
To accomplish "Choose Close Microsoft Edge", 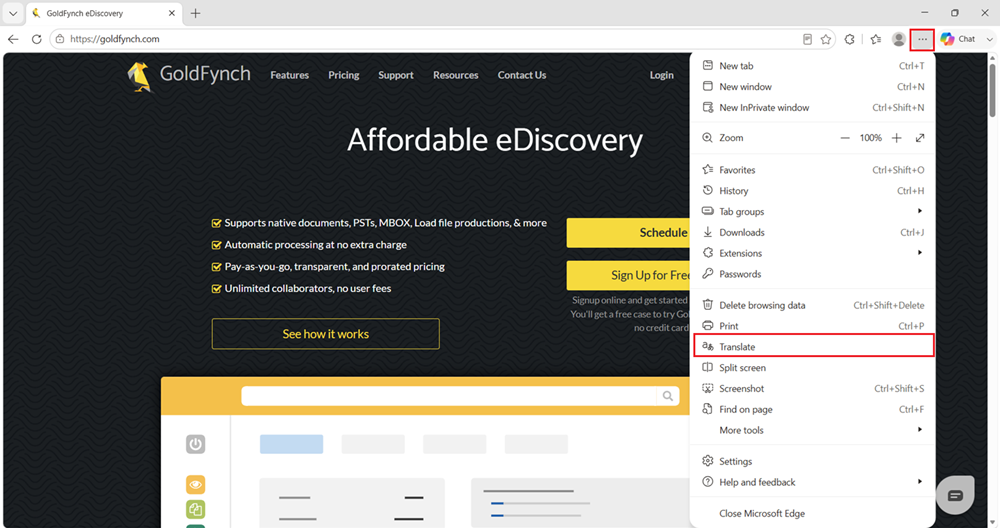I will (x=813, y=513).
